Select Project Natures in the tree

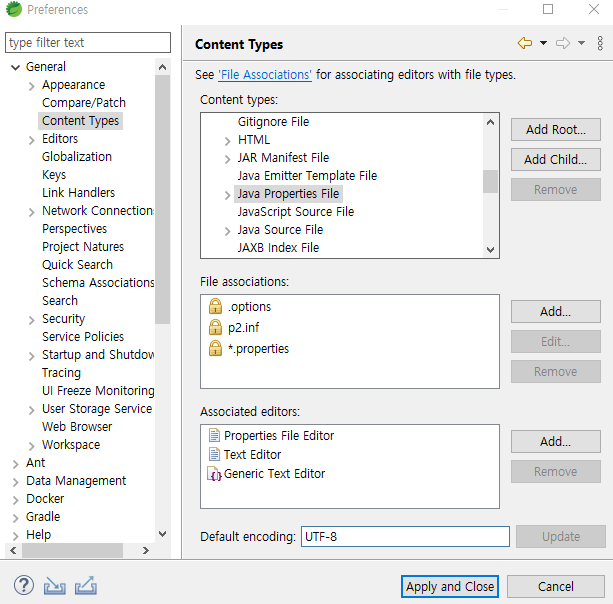(83, 247)
